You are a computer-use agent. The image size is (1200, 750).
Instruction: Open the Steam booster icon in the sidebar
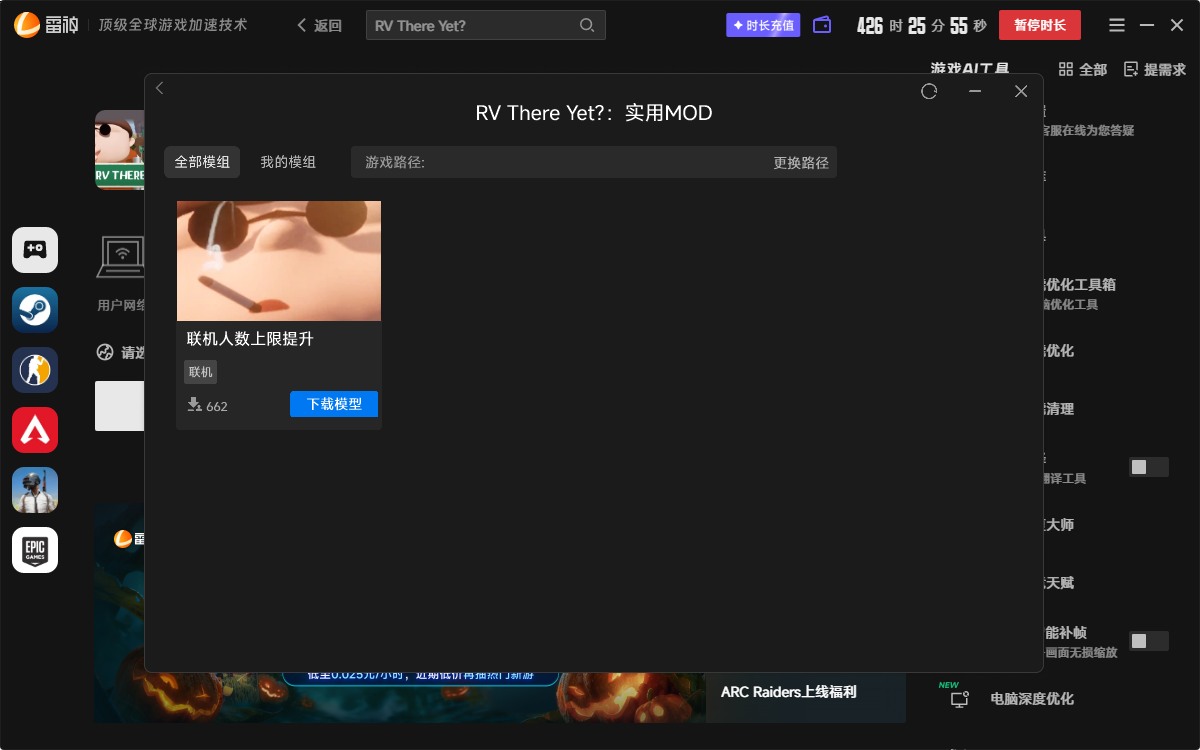(x=35, y=310)
